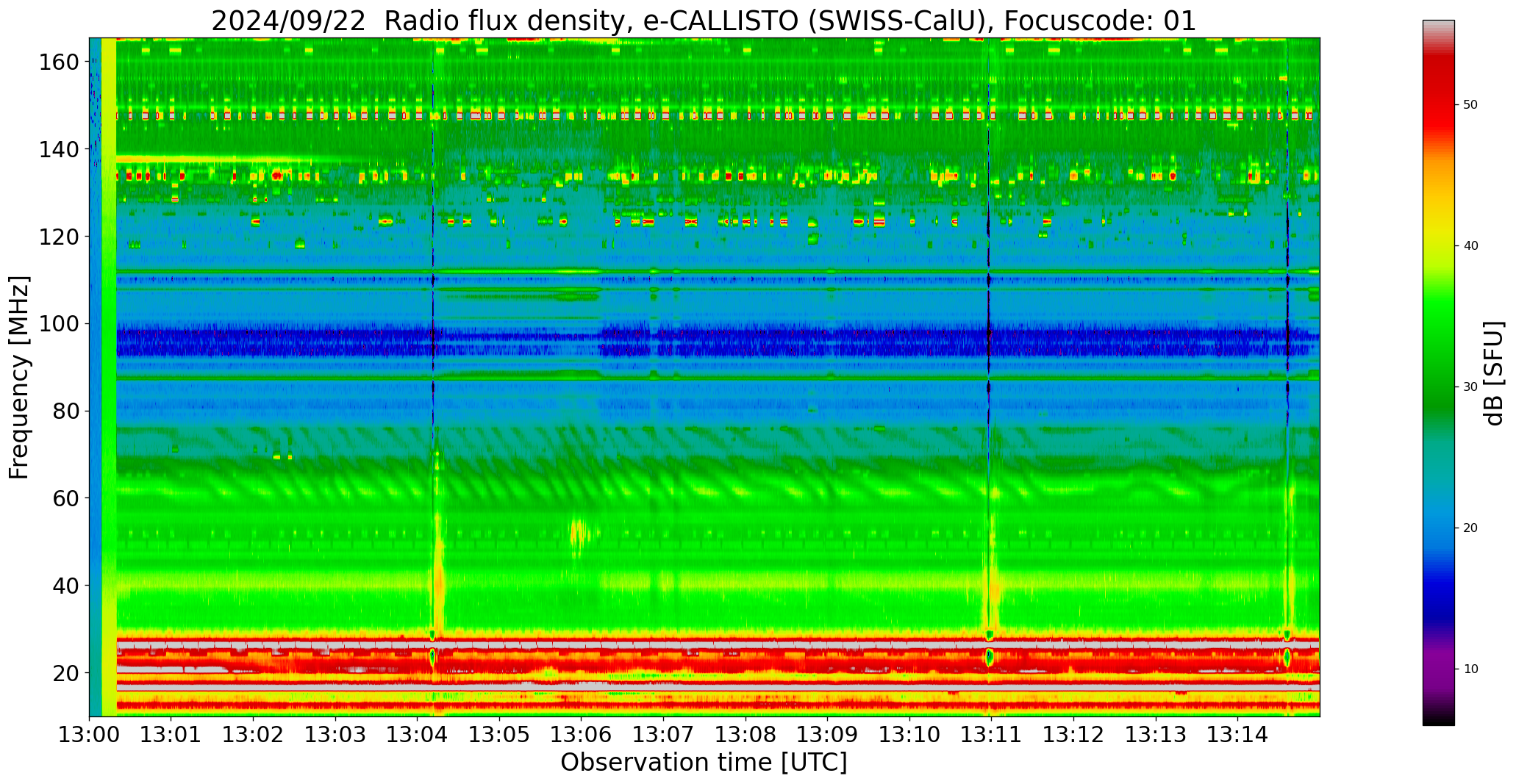Click the 13:01 time tick label
The height and width of the screenshot is (784, 1516).
coord(171,734)
